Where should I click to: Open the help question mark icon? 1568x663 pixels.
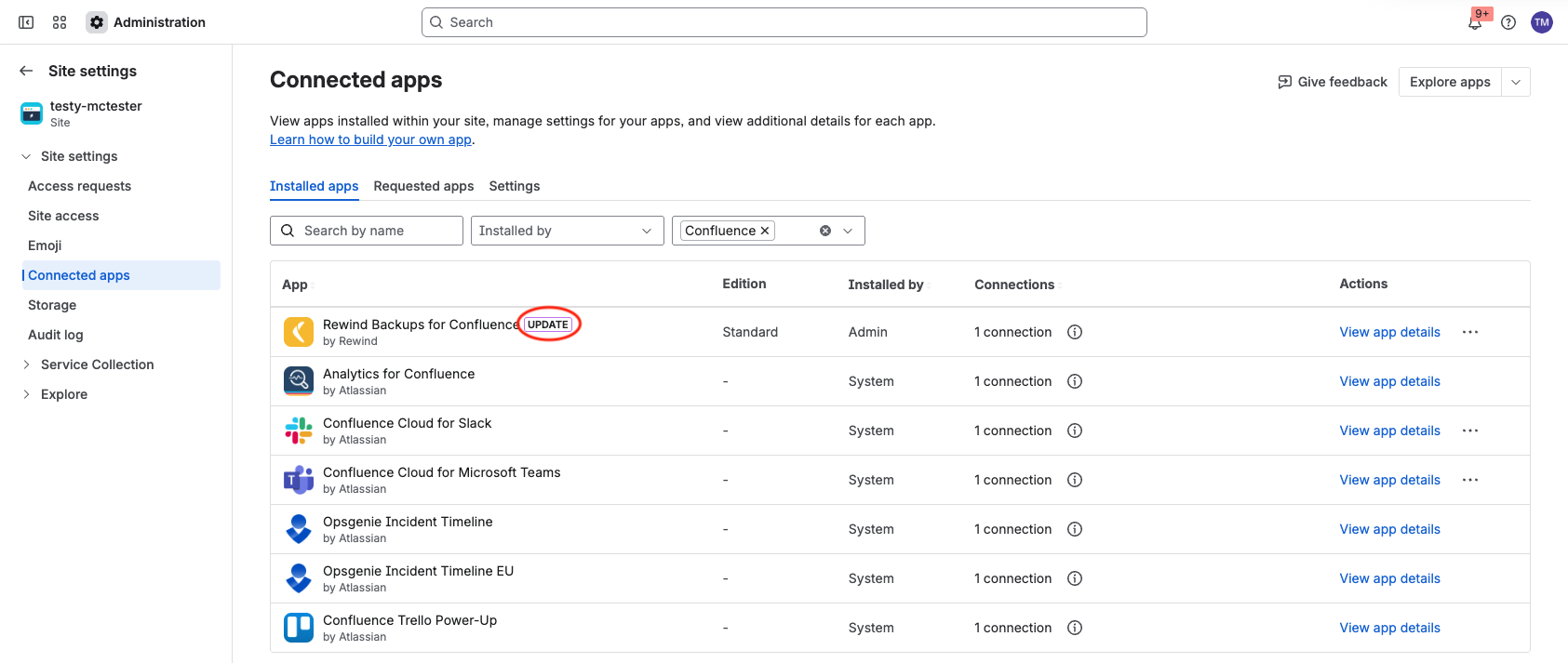pos(1508,22)
